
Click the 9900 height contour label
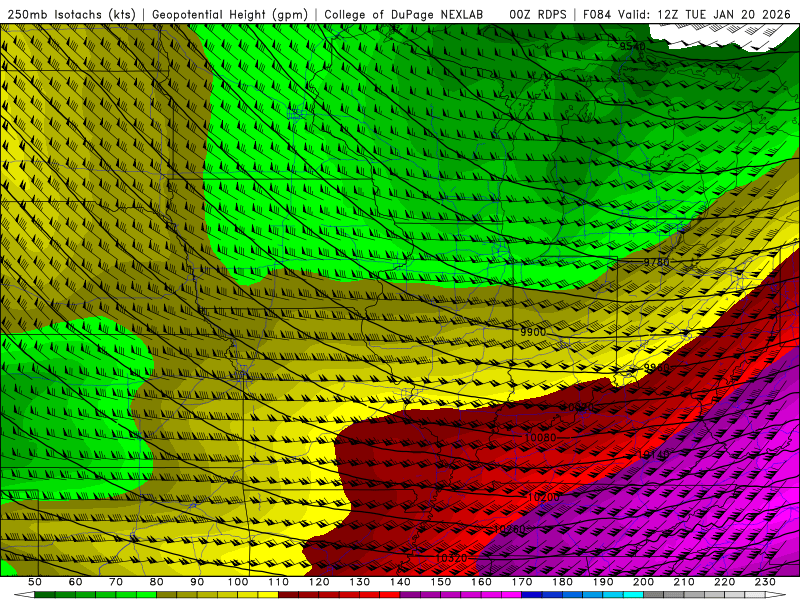(x=533, y=332)
